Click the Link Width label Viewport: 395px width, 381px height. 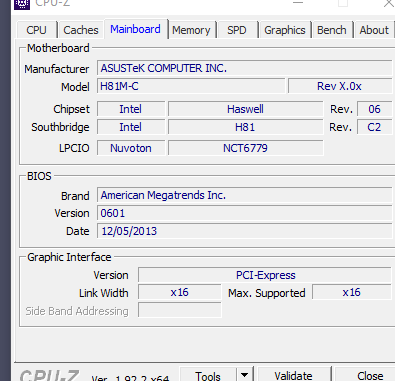(104, 293)
